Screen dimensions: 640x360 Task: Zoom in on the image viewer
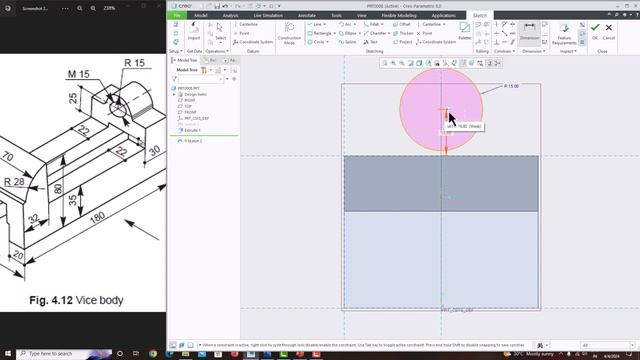coord(93,8)
